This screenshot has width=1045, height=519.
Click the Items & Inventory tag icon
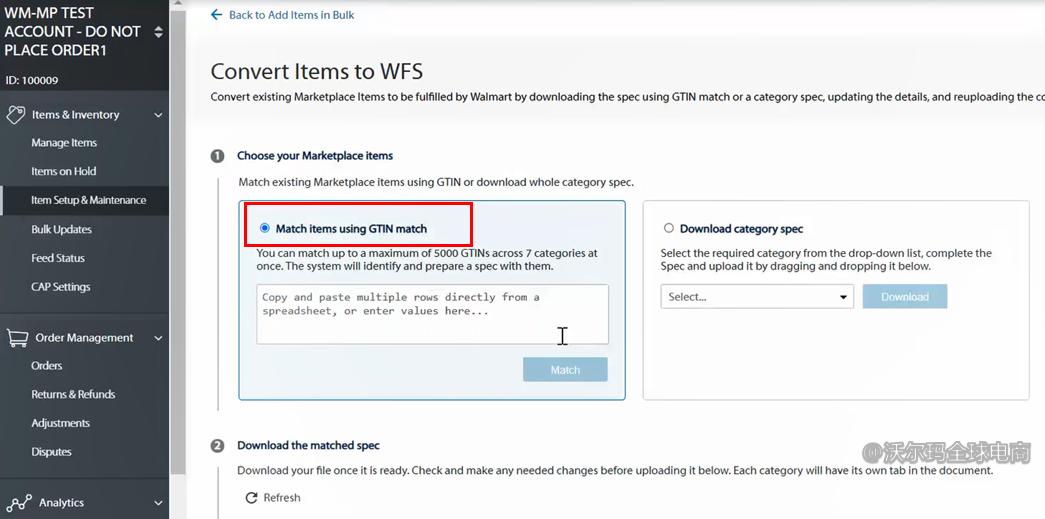[15, 115]
